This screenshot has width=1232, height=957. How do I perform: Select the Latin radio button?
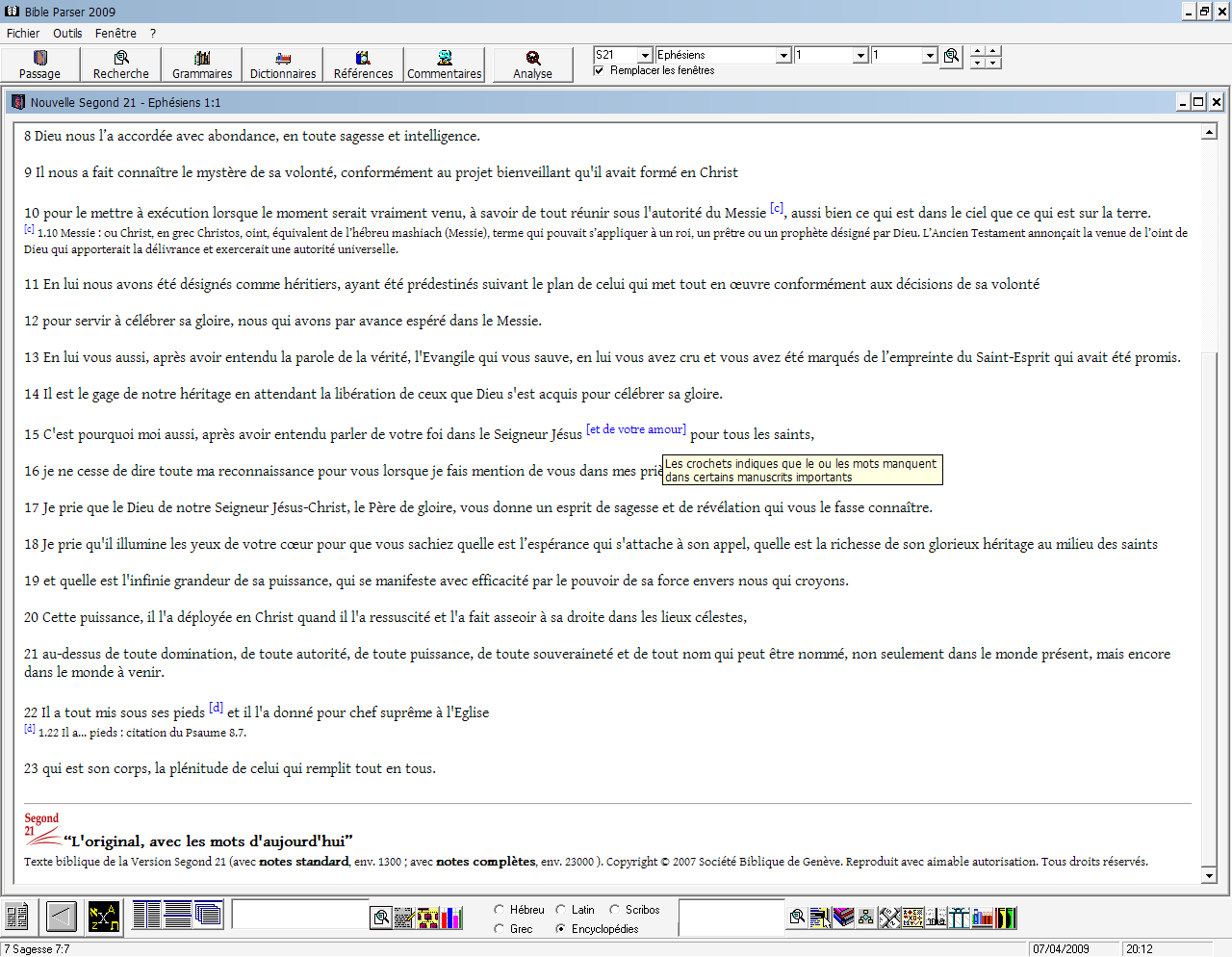point(560,910)
